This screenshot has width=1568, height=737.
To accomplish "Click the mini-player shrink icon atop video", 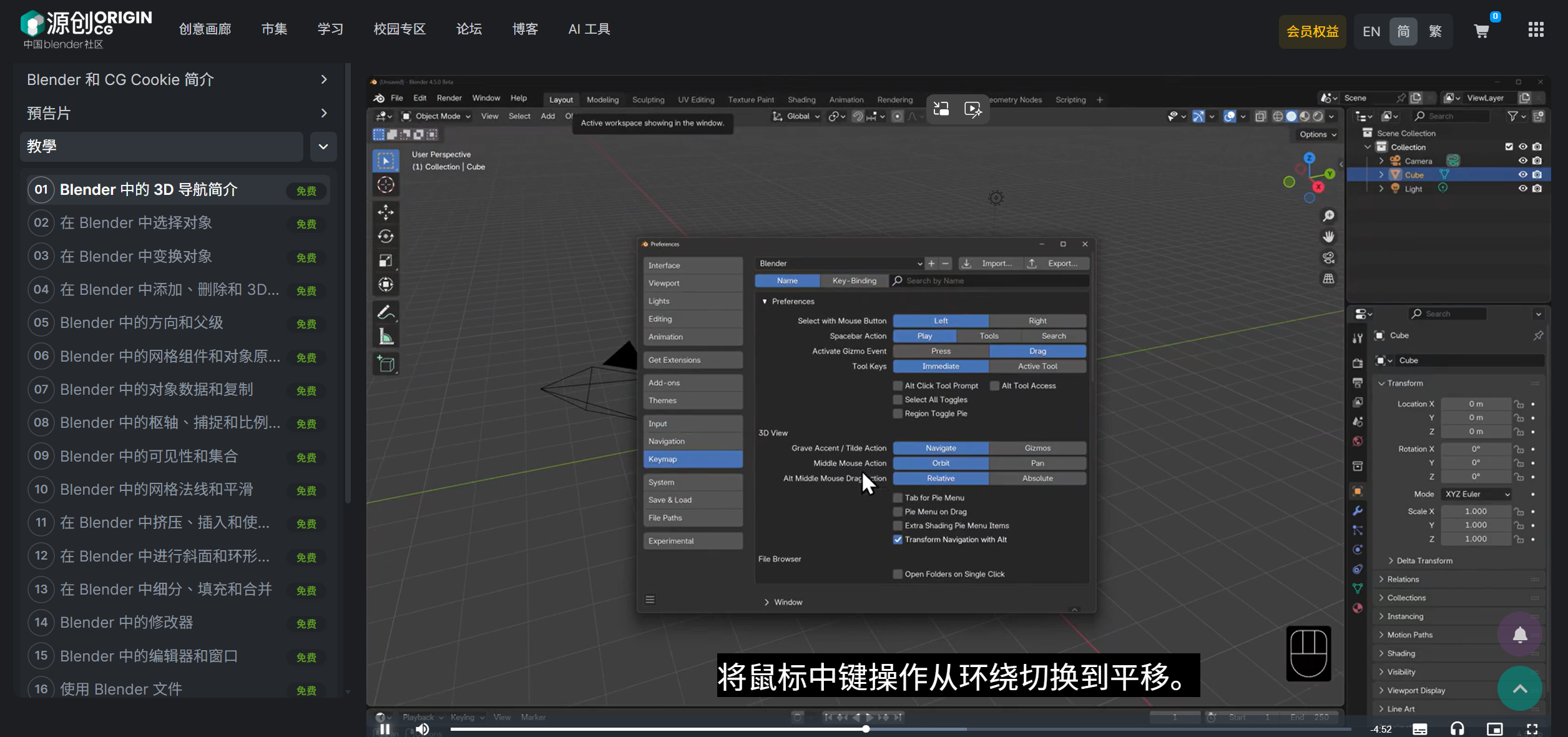I will (x=941, y=109).
